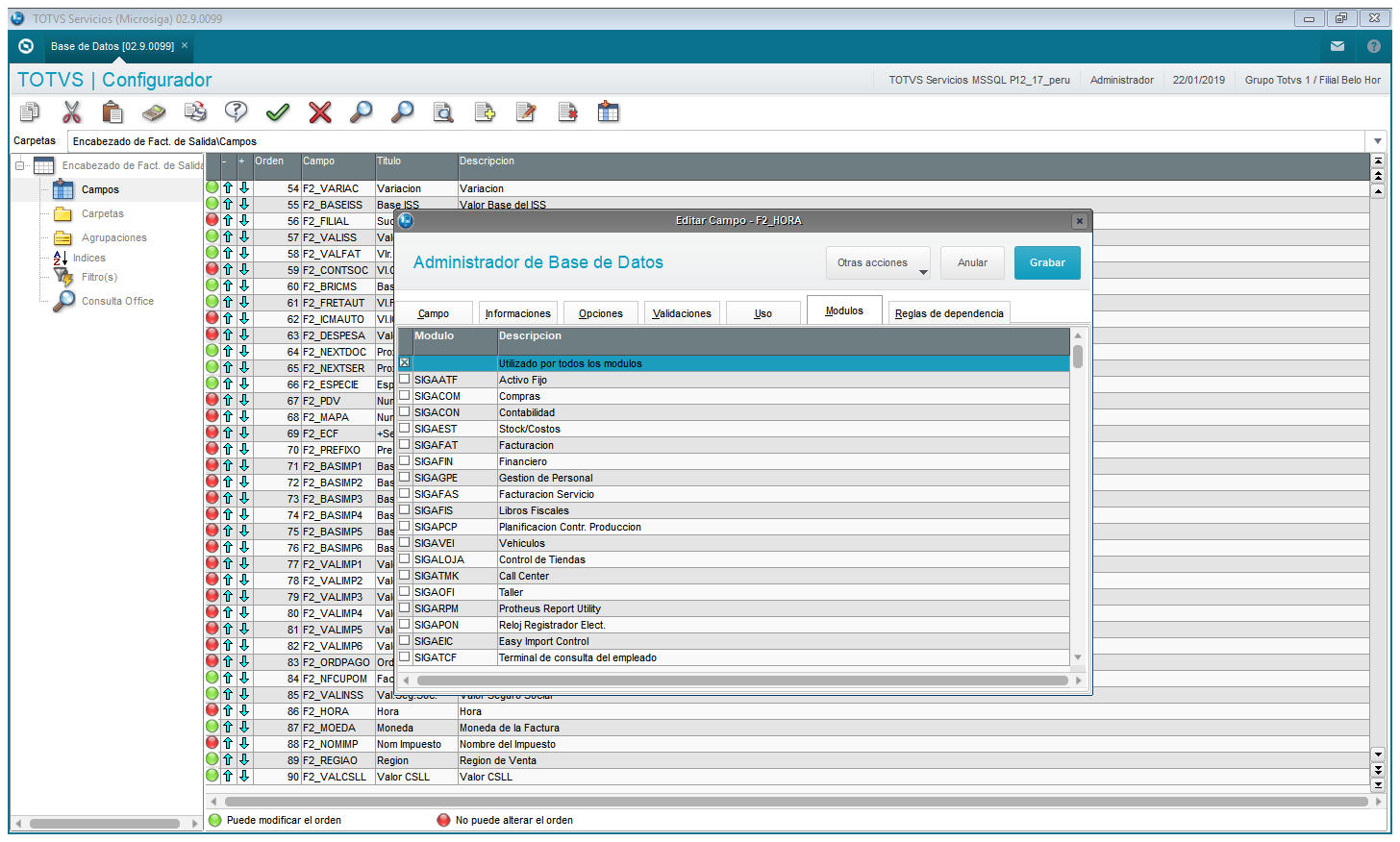Click the delete record icon
1400x842 pixels.
567,112
